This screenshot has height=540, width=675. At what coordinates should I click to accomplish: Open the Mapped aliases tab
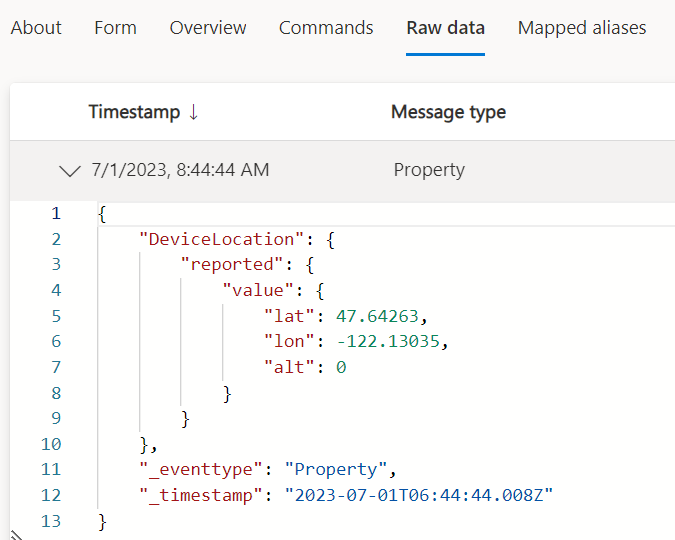click(x=582, y=28)
